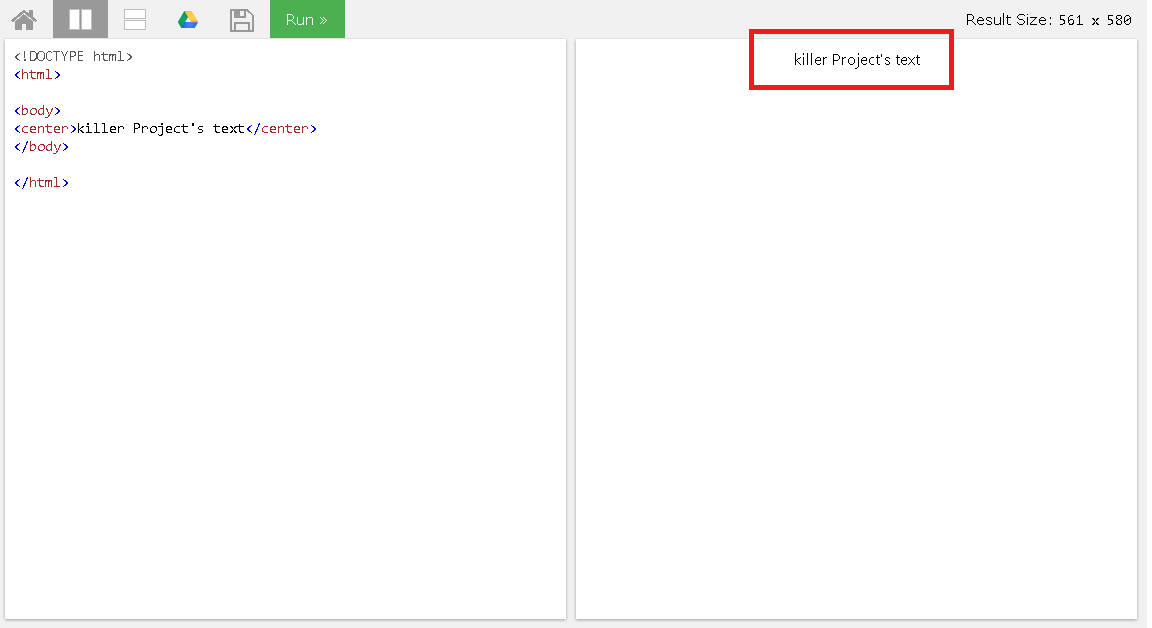Switch to side-by-side split layout
Viewport: 1152px width, 628px height.
tap(80, 19)
